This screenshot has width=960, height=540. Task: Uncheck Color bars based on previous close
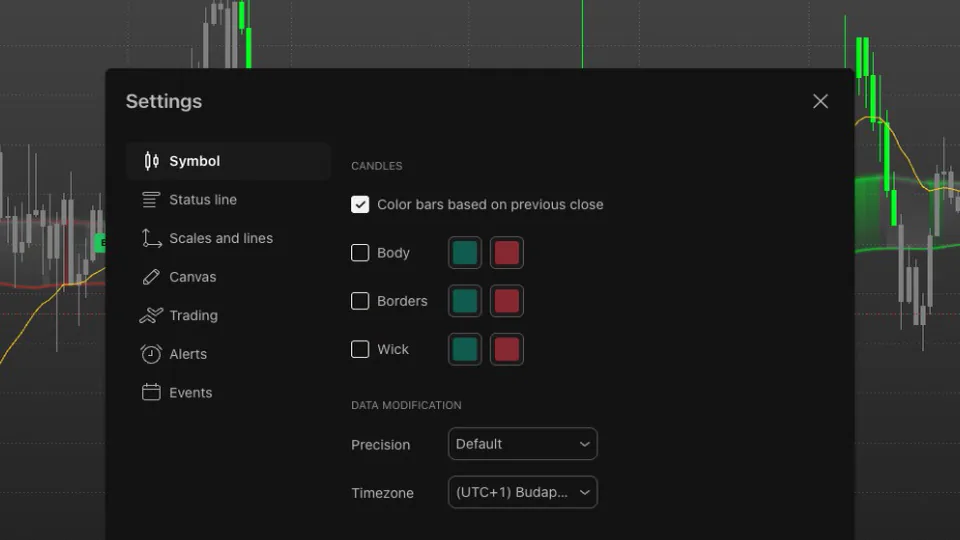[x=360, y=204]
